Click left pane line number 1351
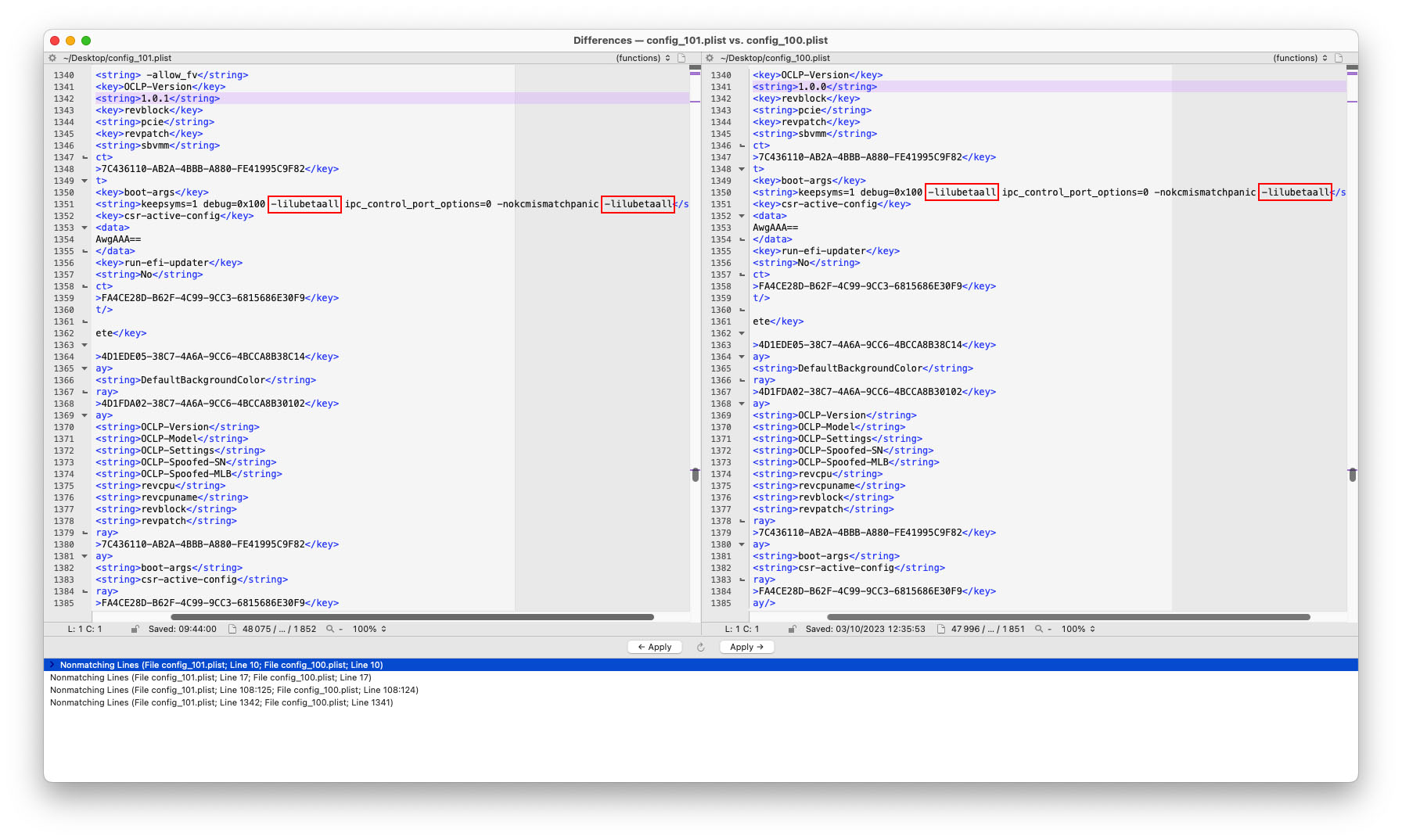This screenshot has height=840, width=1402. click(x=64, y=204)
